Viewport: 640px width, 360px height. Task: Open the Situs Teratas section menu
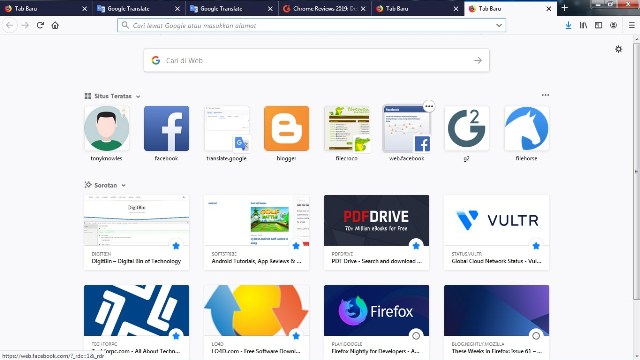click(545, 95)
